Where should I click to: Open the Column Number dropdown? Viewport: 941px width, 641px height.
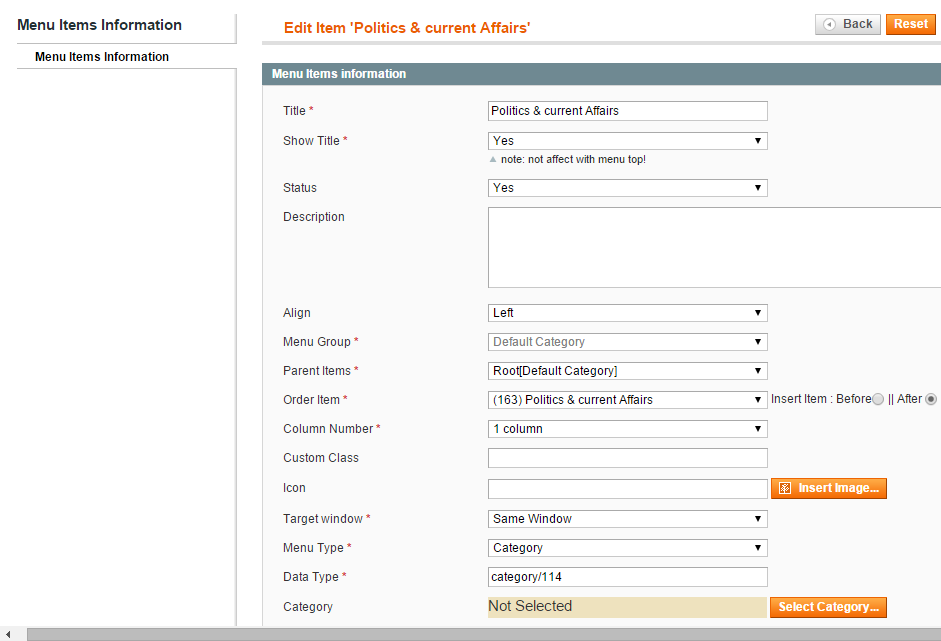[628, 429]
